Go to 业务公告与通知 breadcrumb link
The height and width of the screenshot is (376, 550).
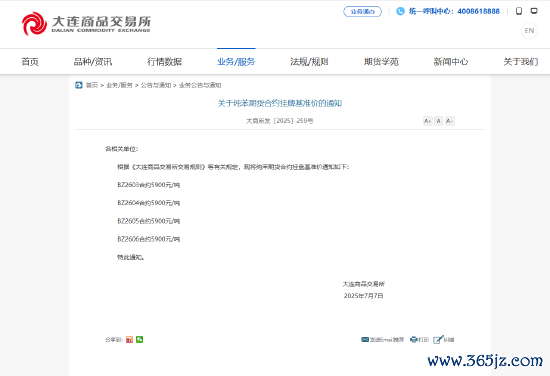pyautogui.click(x=200, y=85)
